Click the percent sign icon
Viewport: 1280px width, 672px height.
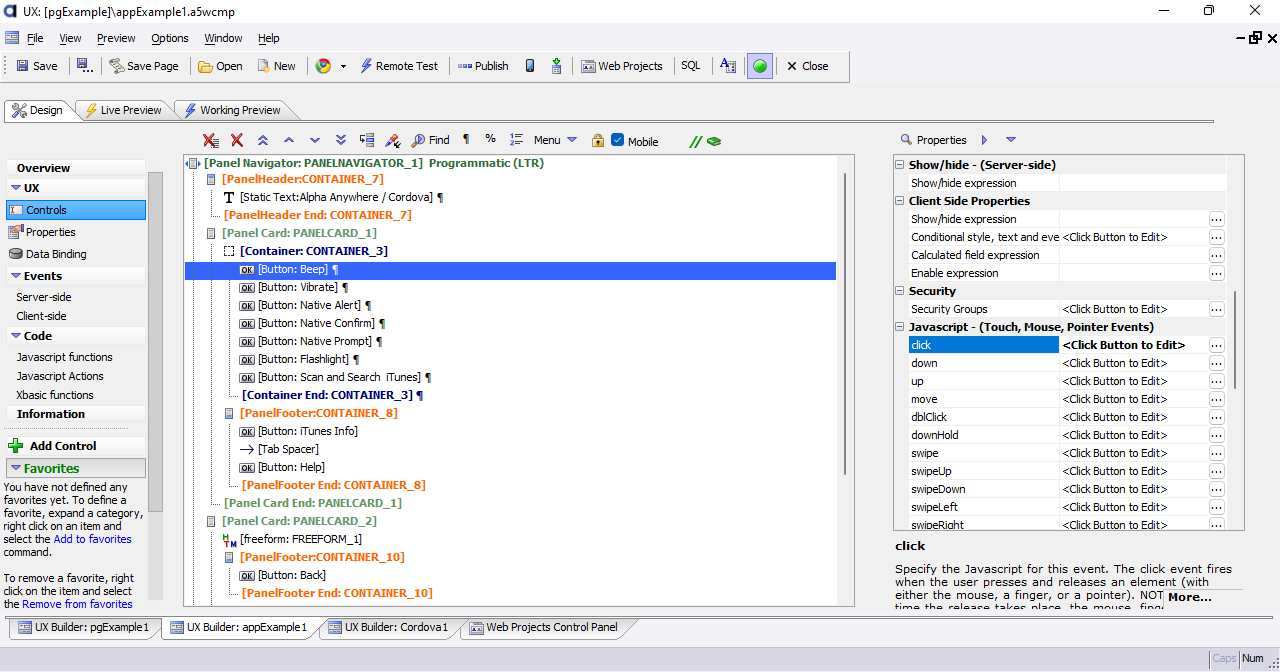click(490, 140)
